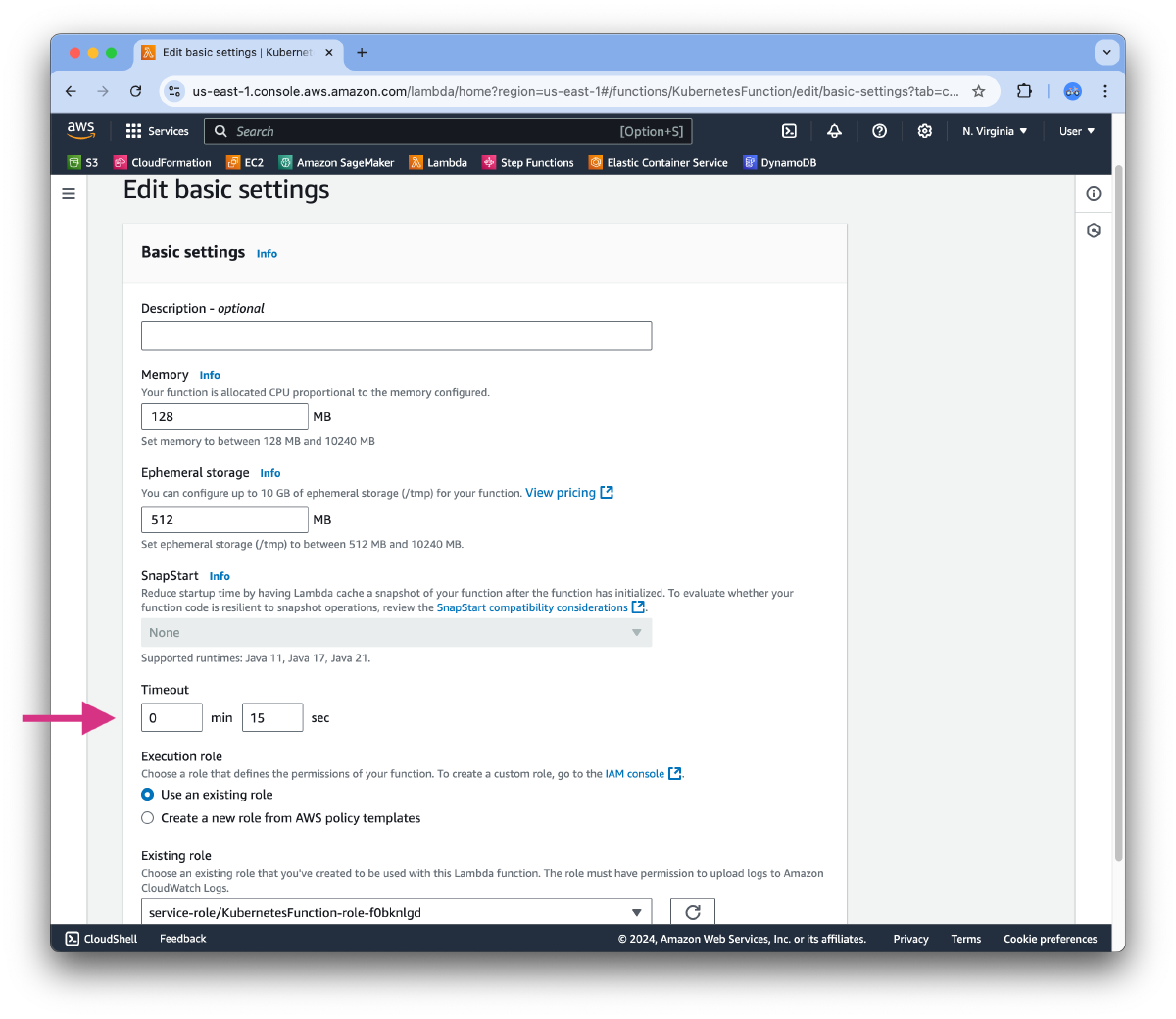
Task: Focus the Ephemeral storage MB field
Action: [x=224, y=519]
